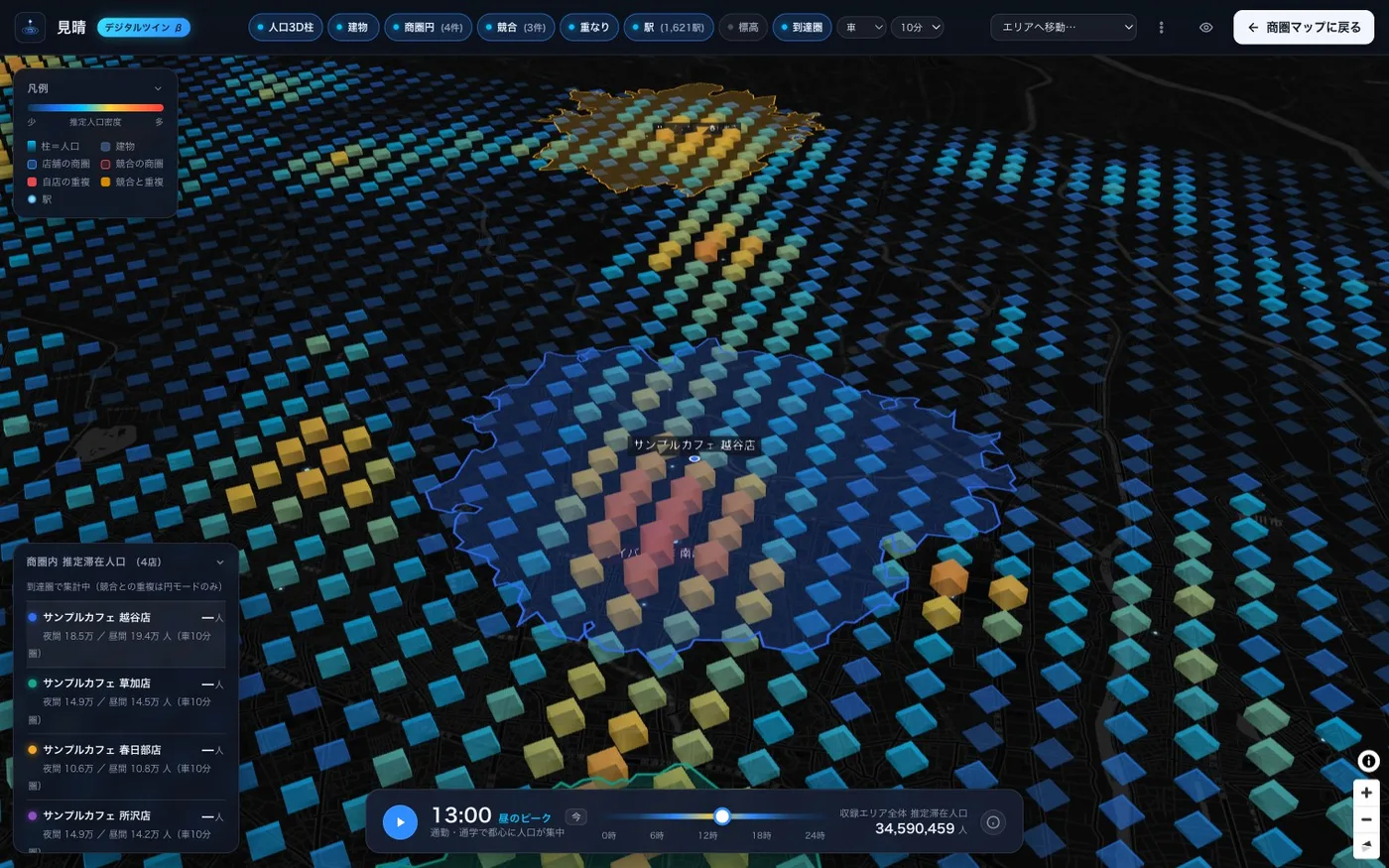Play the time-of-day animation
Screen dimensions: 1389x868
400,821
